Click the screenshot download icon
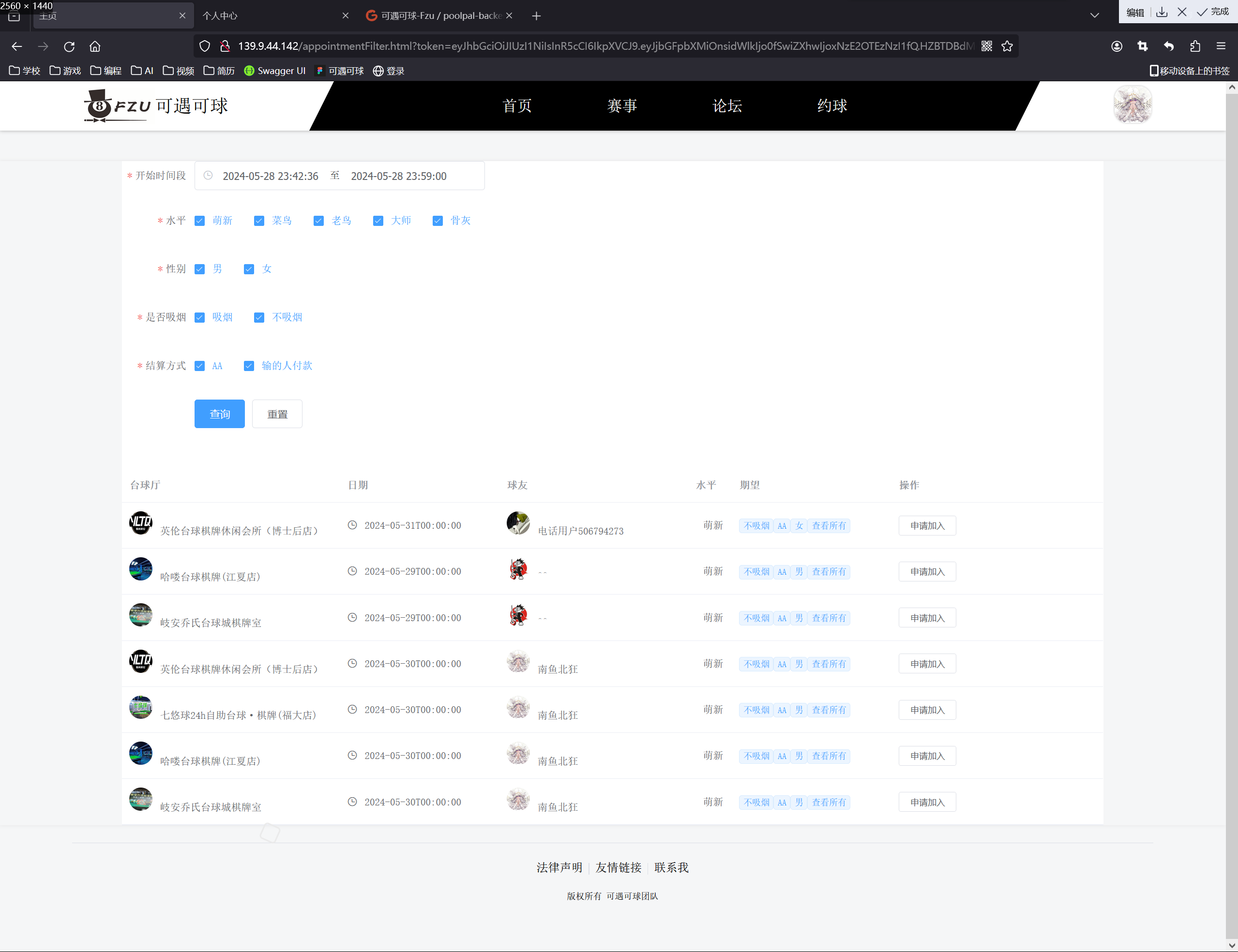The height and width of the screenshot is (952, 1238). tap(1162, 13)
